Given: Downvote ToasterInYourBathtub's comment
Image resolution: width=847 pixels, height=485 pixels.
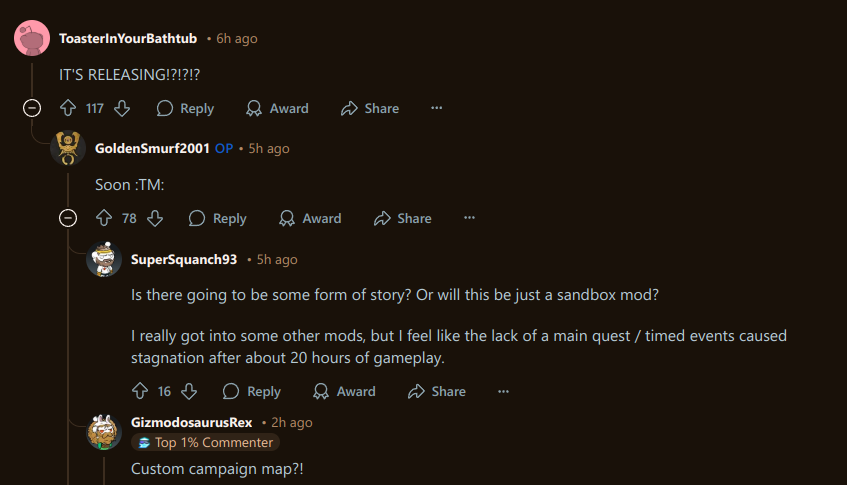Looking at the screenshot, I should 122,108.
